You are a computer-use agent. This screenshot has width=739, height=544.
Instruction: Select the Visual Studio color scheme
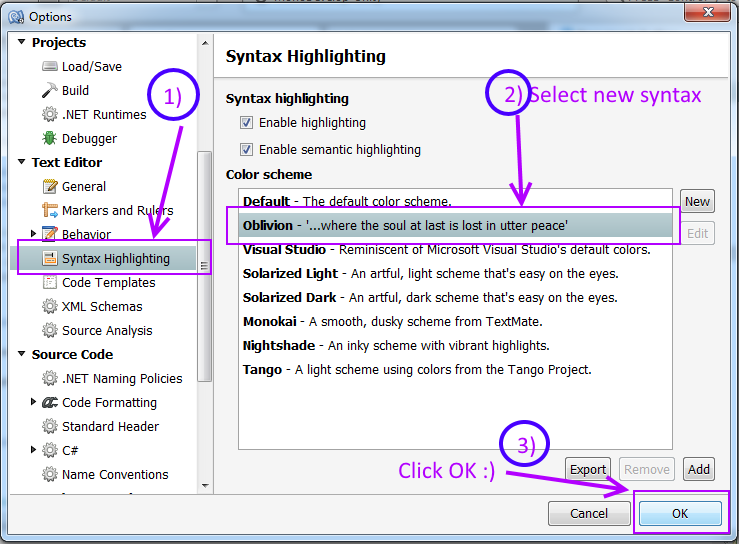point(455,249)
